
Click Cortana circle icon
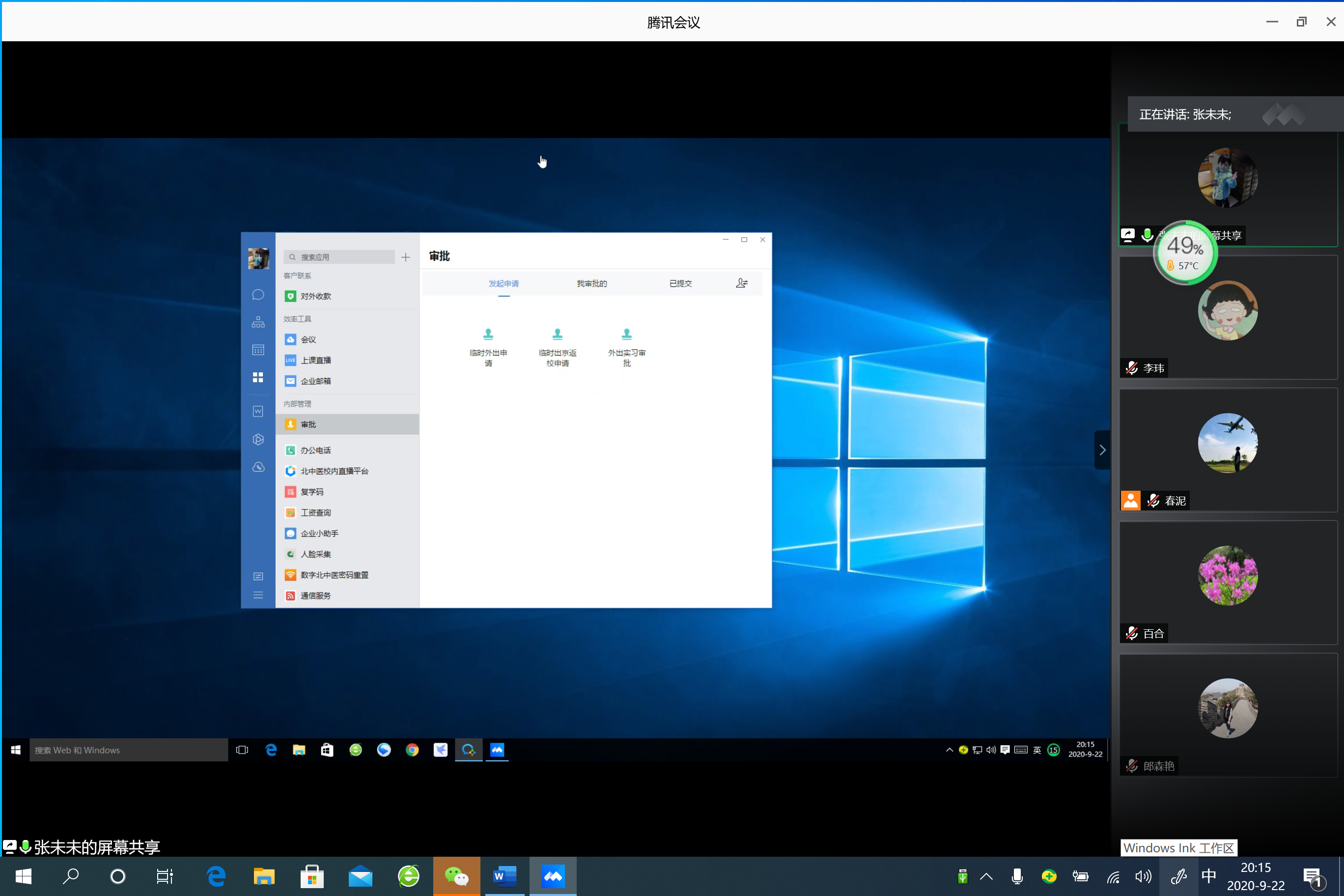118,876
